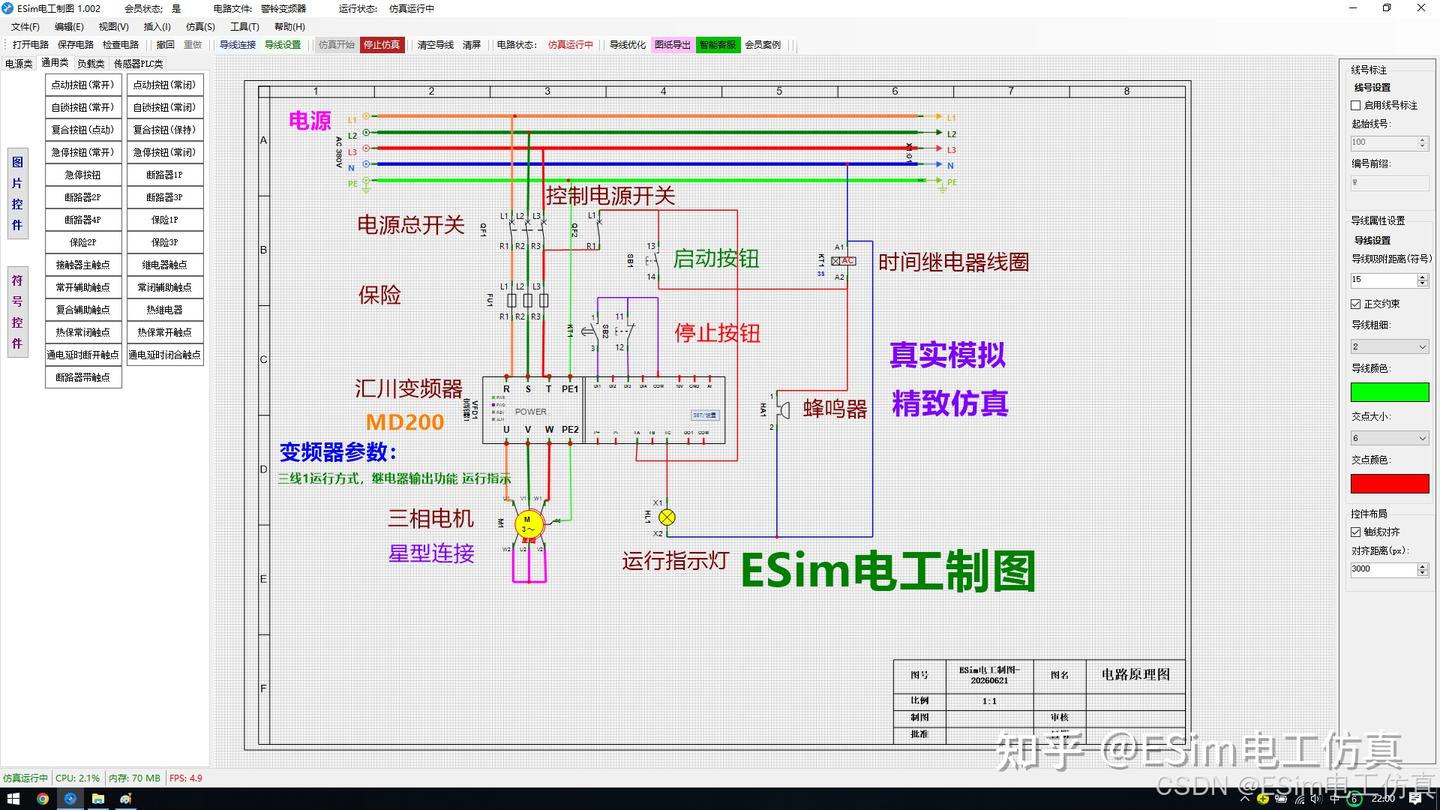Click 清屏 clear screen button
Screen dimensions: 1440x810
point(472,45)
